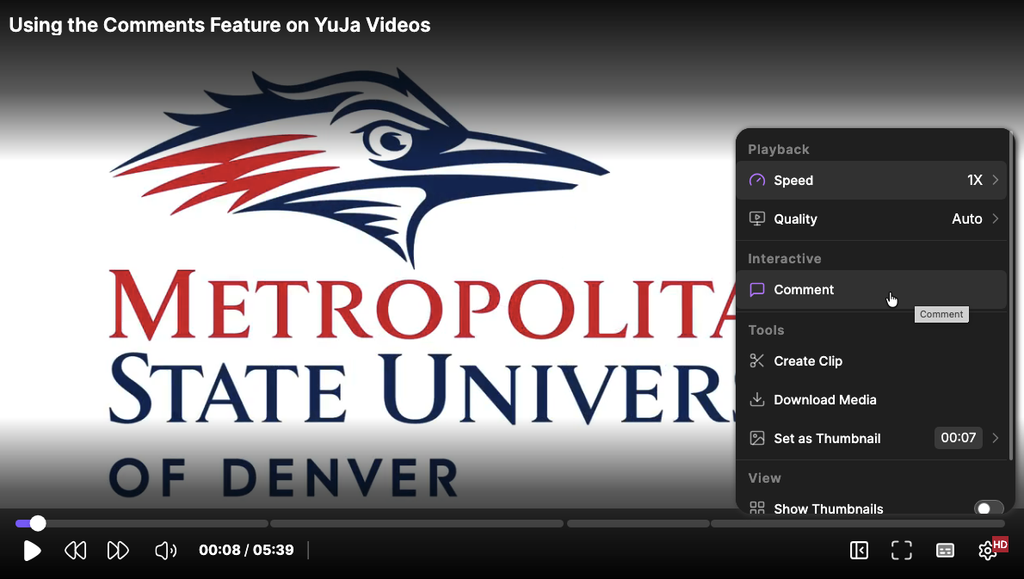Open the Quality submenu
Image resolution: width=1024 pixels, height=579 pixels.
[874, 219]
